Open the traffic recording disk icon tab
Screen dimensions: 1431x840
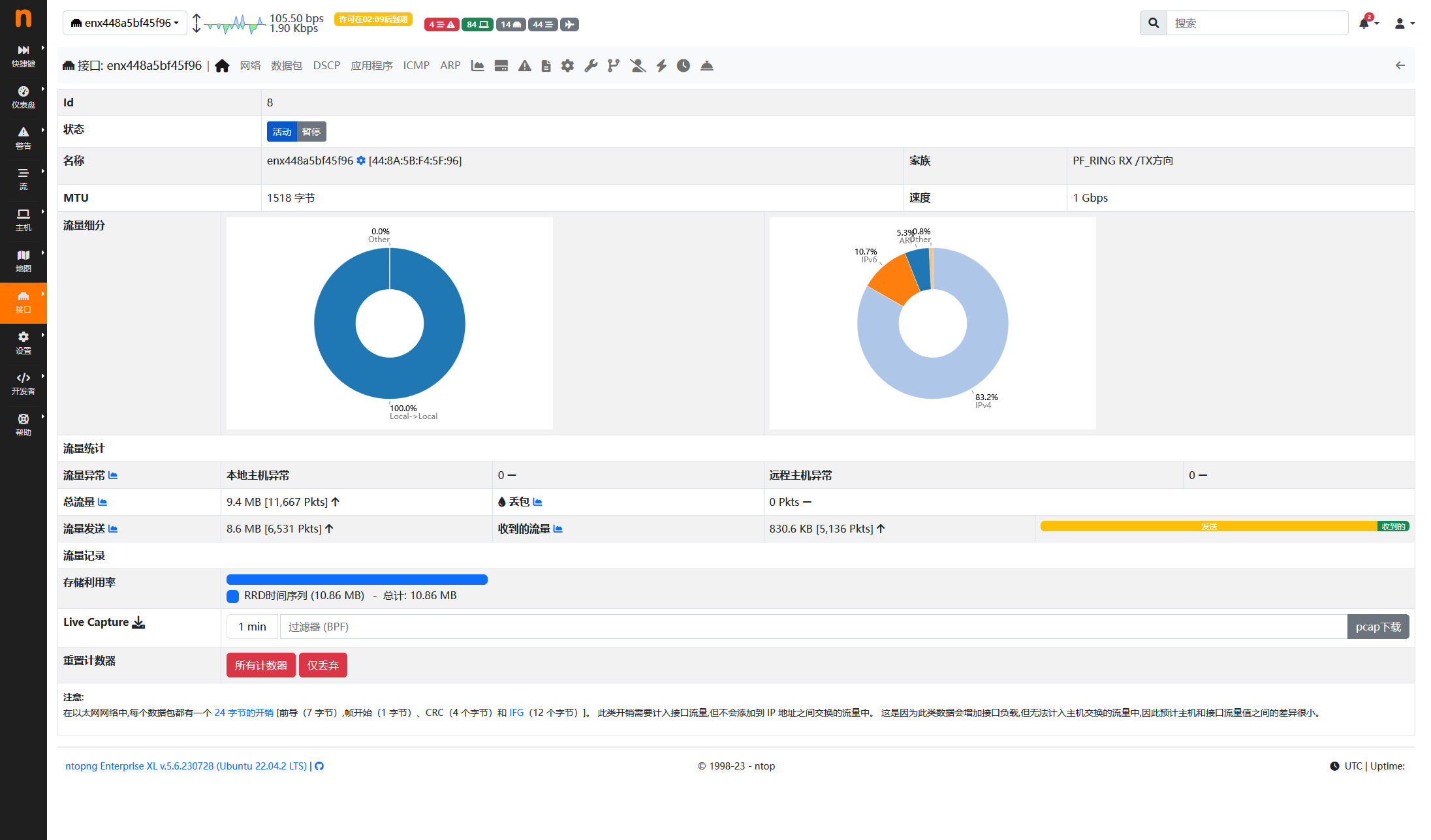pos(501,66)
